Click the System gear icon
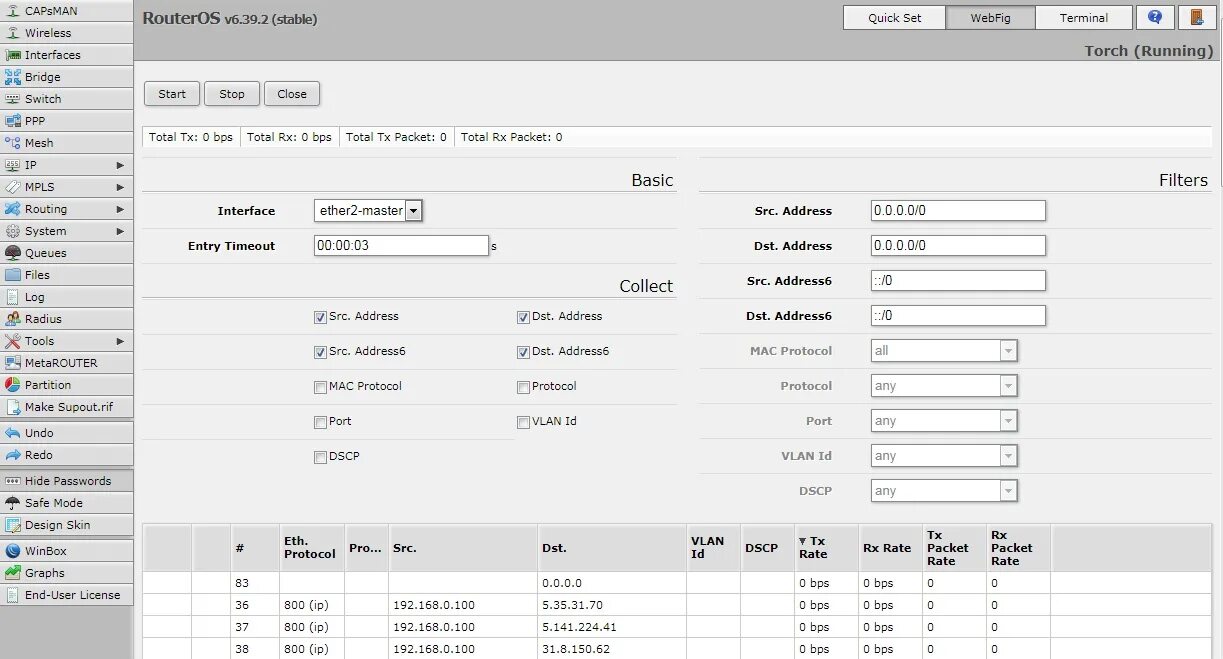 (13, 231)
